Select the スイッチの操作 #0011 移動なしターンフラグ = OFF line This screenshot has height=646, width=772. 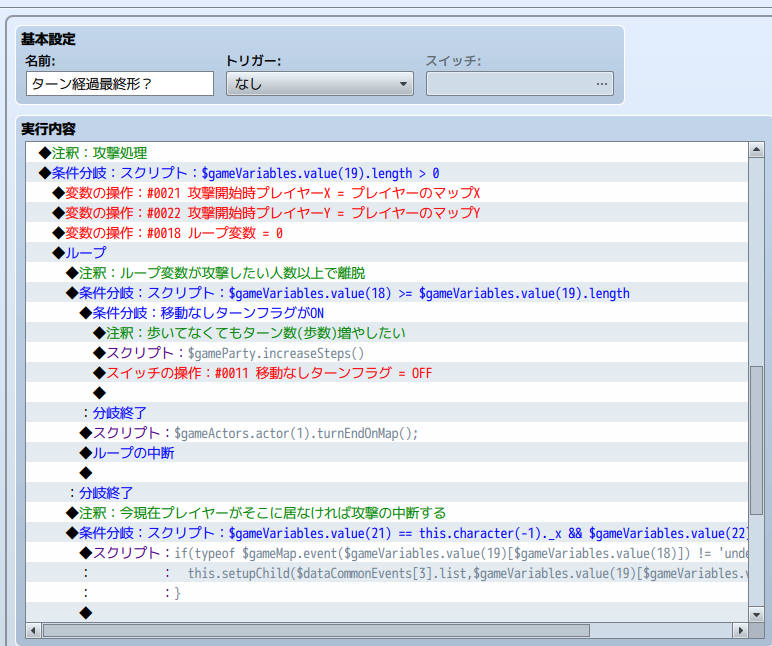[x=268, y=373]
